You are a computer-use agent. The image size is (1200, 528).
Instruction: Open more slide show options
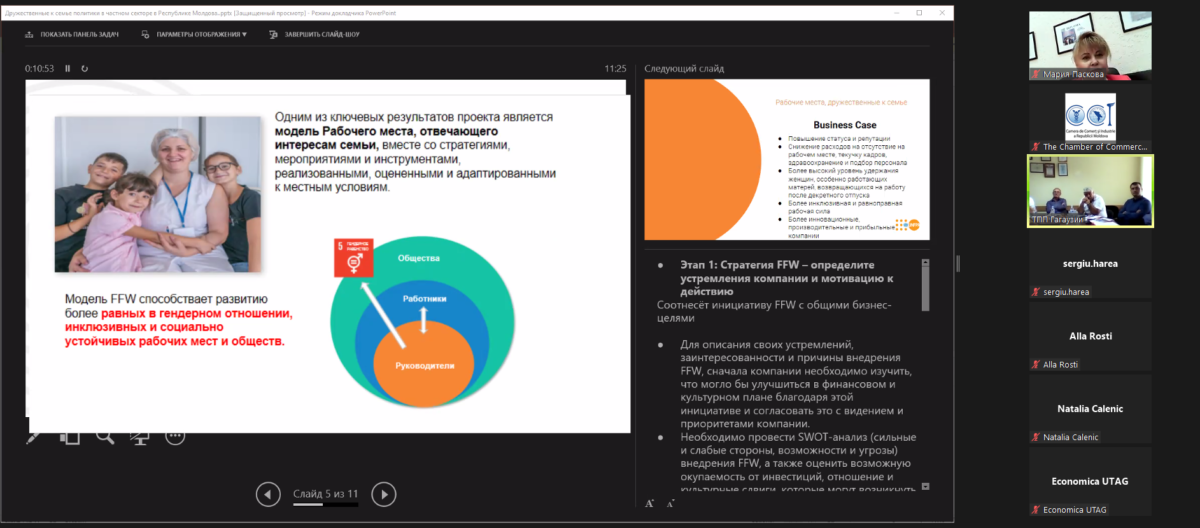coord(175,437)
